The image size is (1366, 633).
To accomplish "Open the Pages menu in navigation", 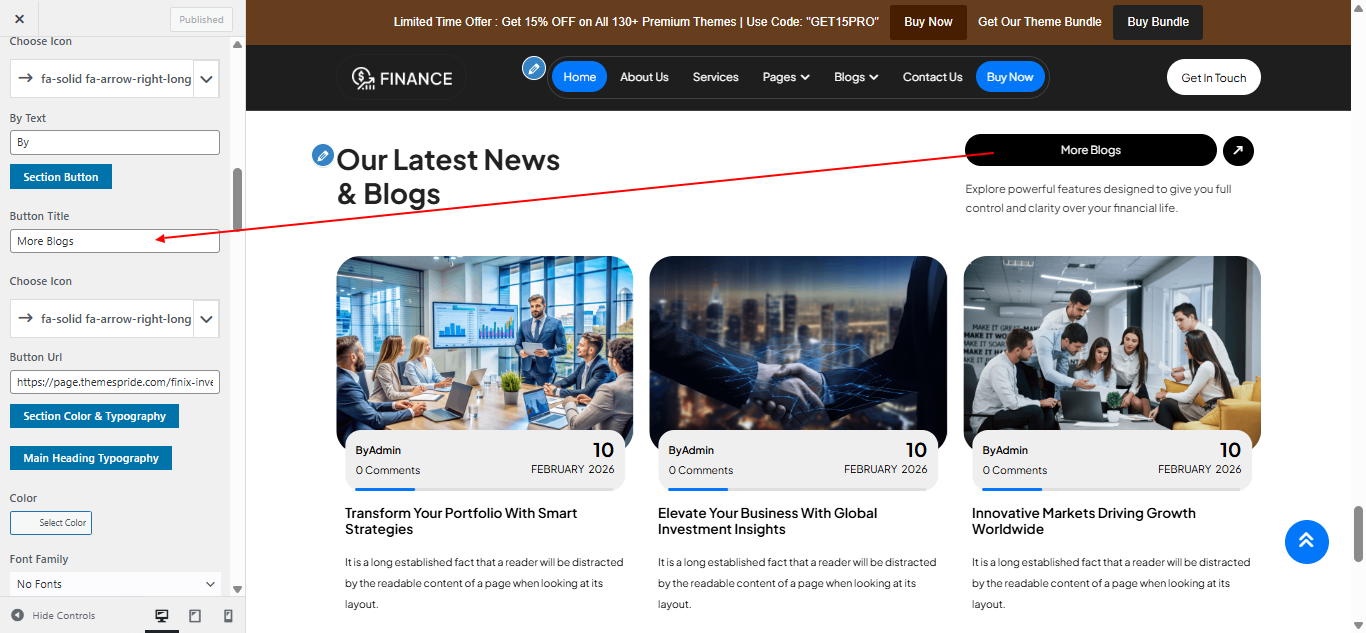I will tap(786, 77).
